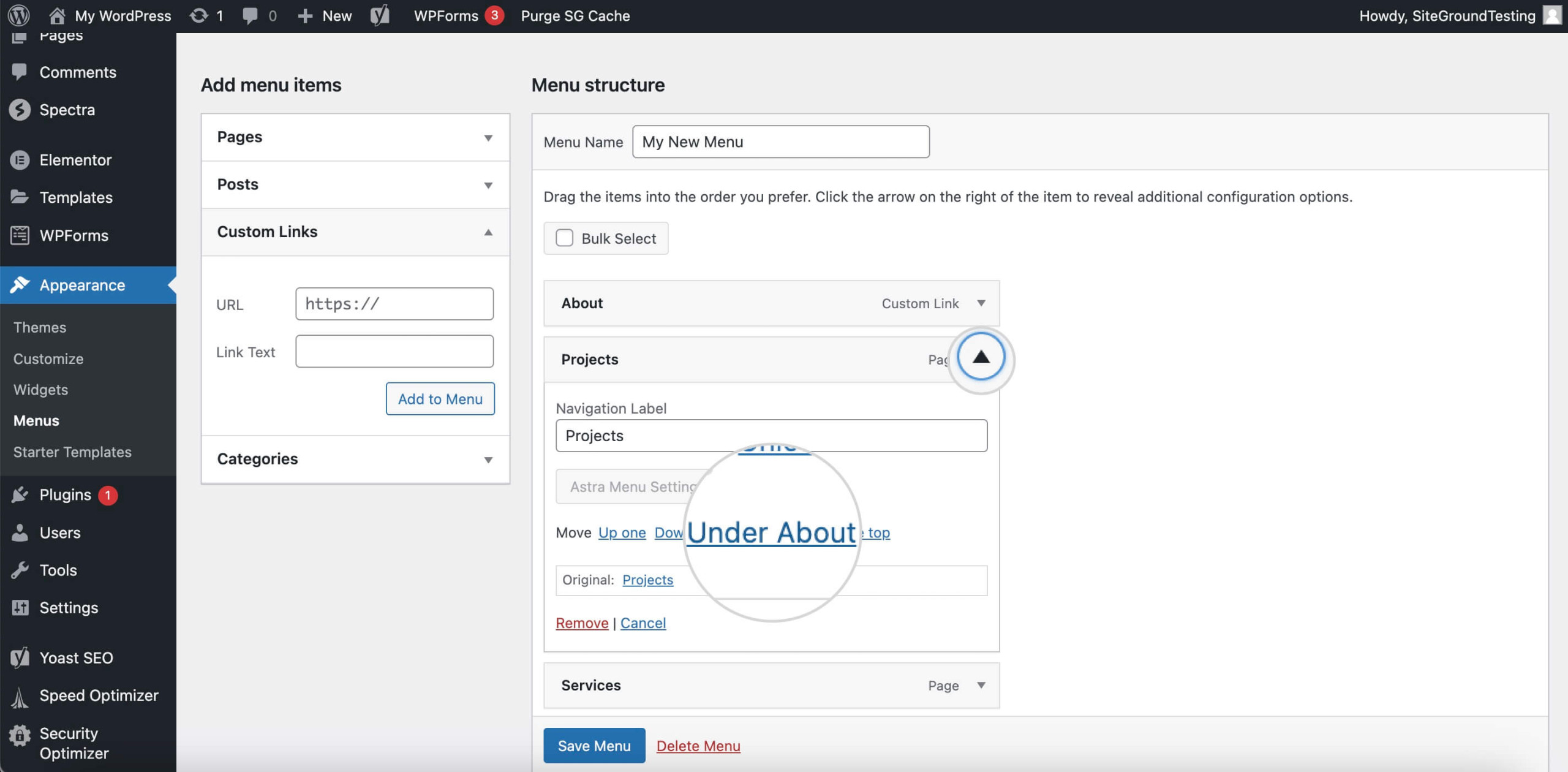
Task: Click the Settings sidebar icon
Action: tap(20, 608)
